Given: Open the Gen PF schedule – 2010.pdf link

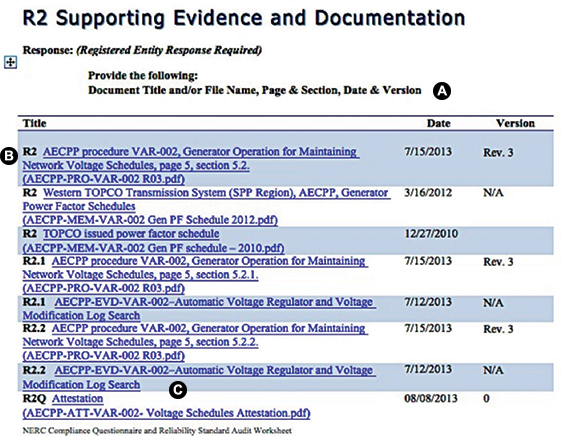Looking at the screenshot, I should point(154,248).
